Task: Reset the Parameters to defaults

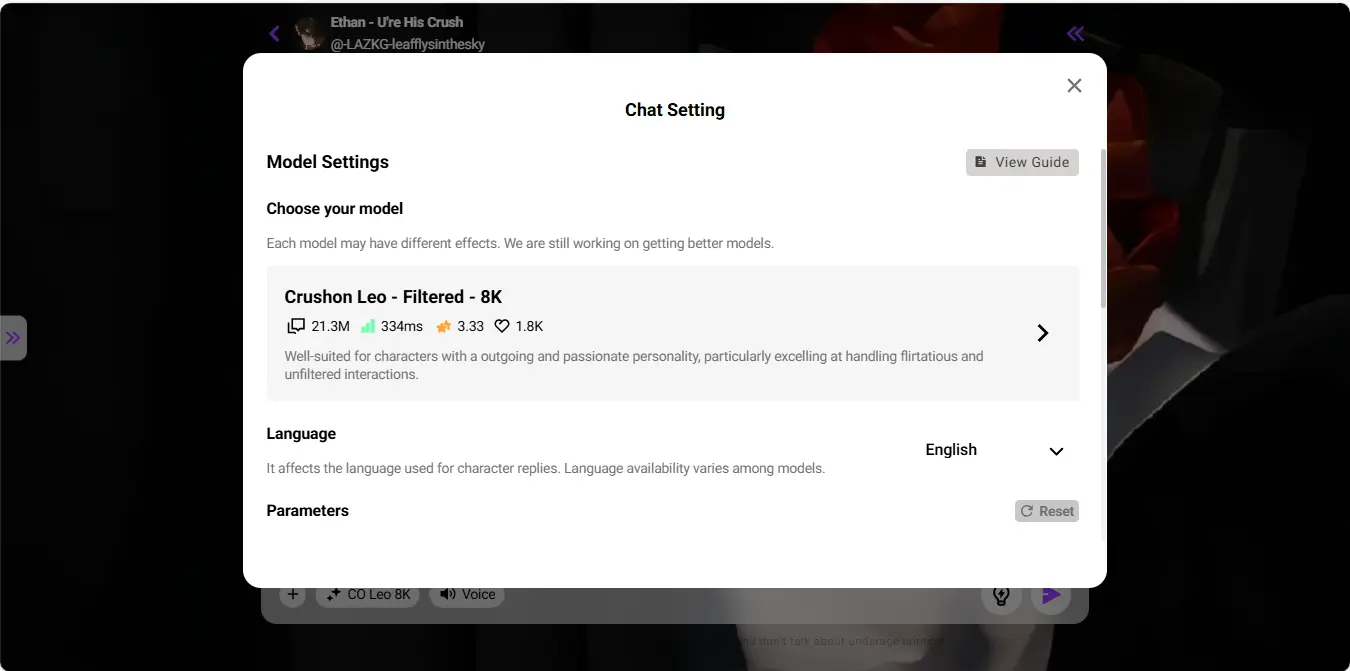Action: tap(1046, 511)
